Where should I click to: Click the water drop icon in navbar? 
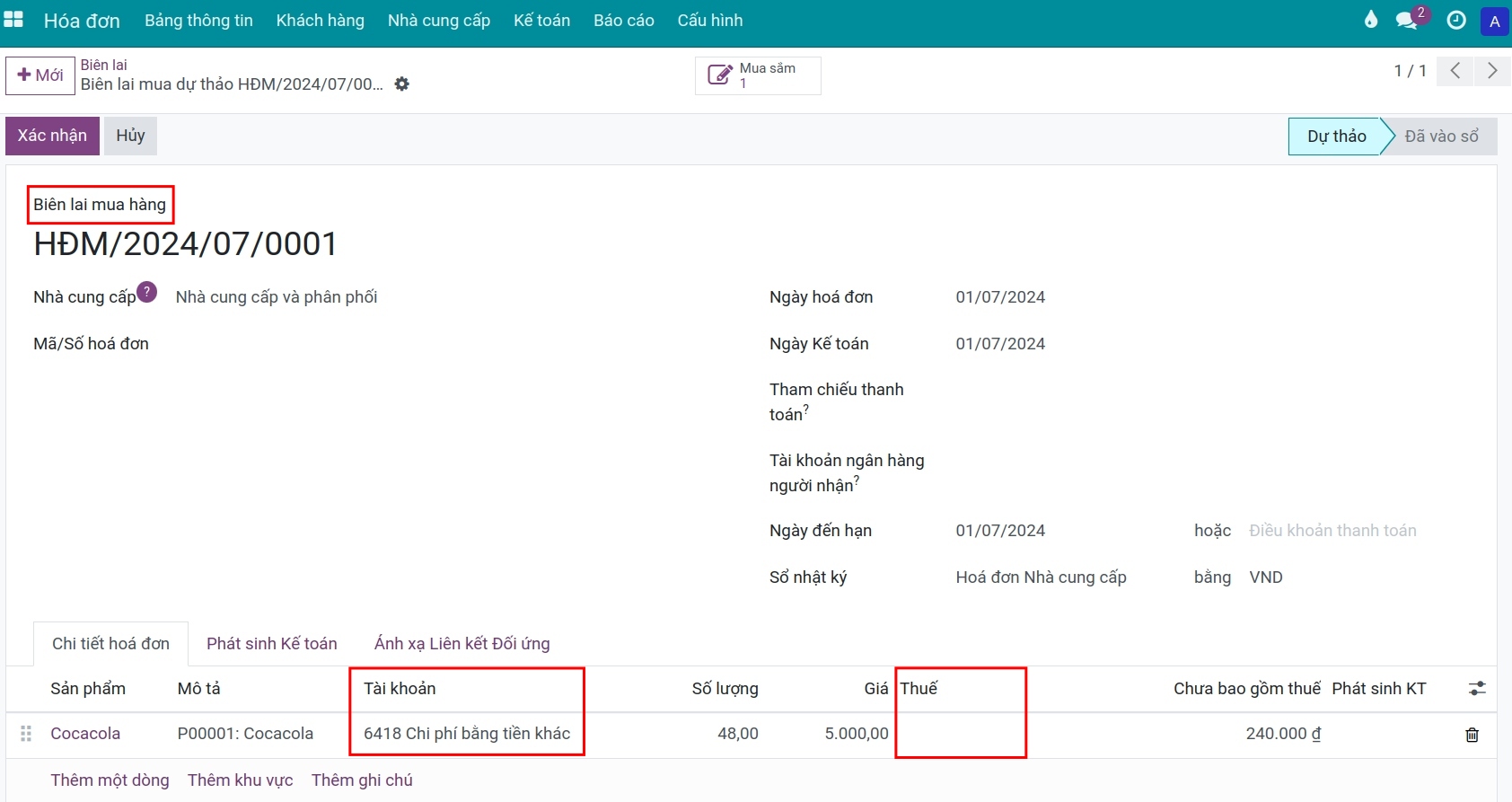point(1370,20)
